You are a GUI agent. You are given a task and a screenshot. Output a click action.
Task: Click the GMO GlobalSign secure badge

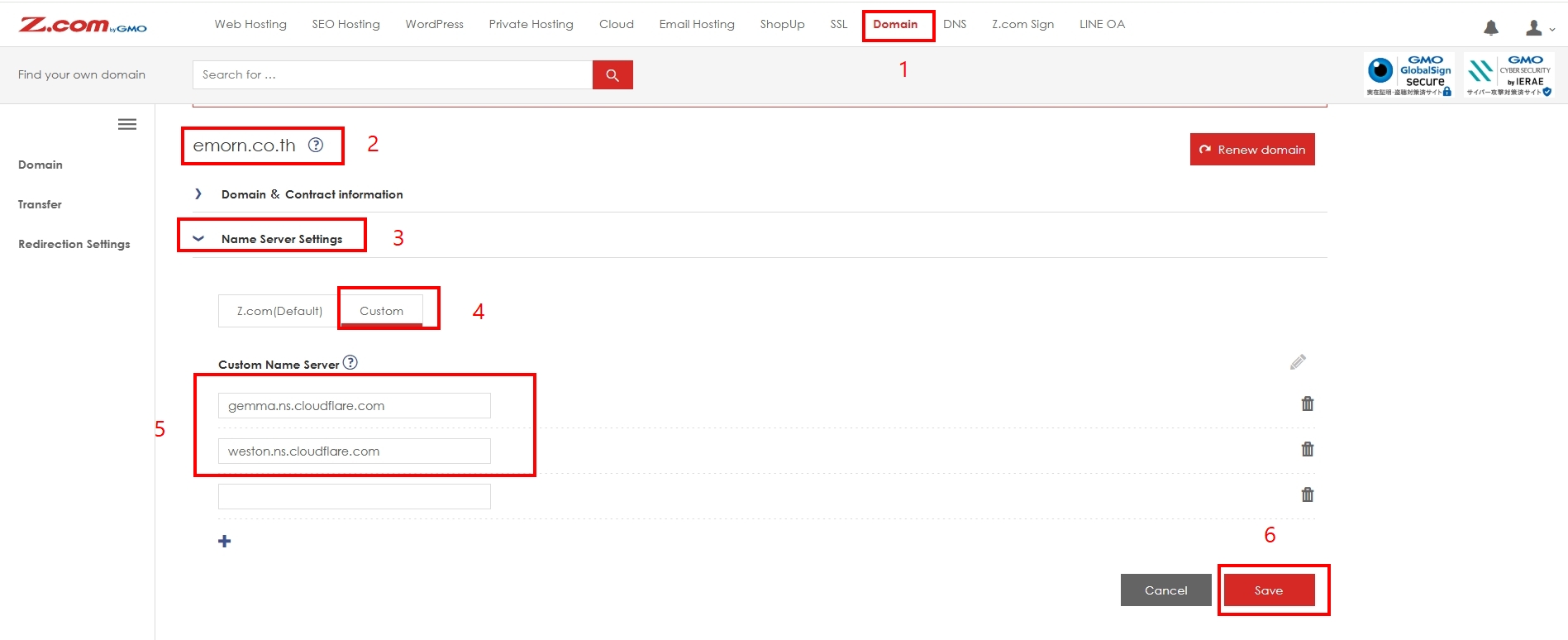pos(1409,75)
